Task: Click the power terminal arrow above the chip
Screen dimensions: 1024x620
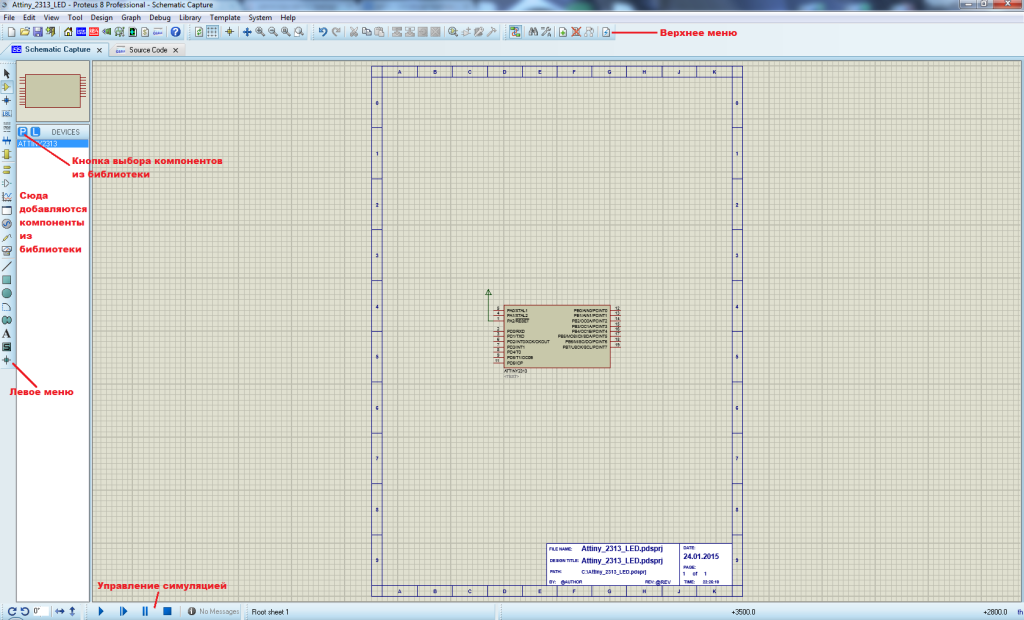Action: coord(488,293)
